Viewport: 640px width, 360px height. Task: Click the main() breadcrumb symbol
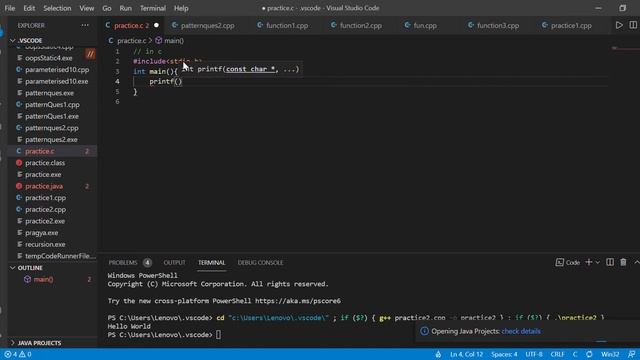click(x=170, y=40)
